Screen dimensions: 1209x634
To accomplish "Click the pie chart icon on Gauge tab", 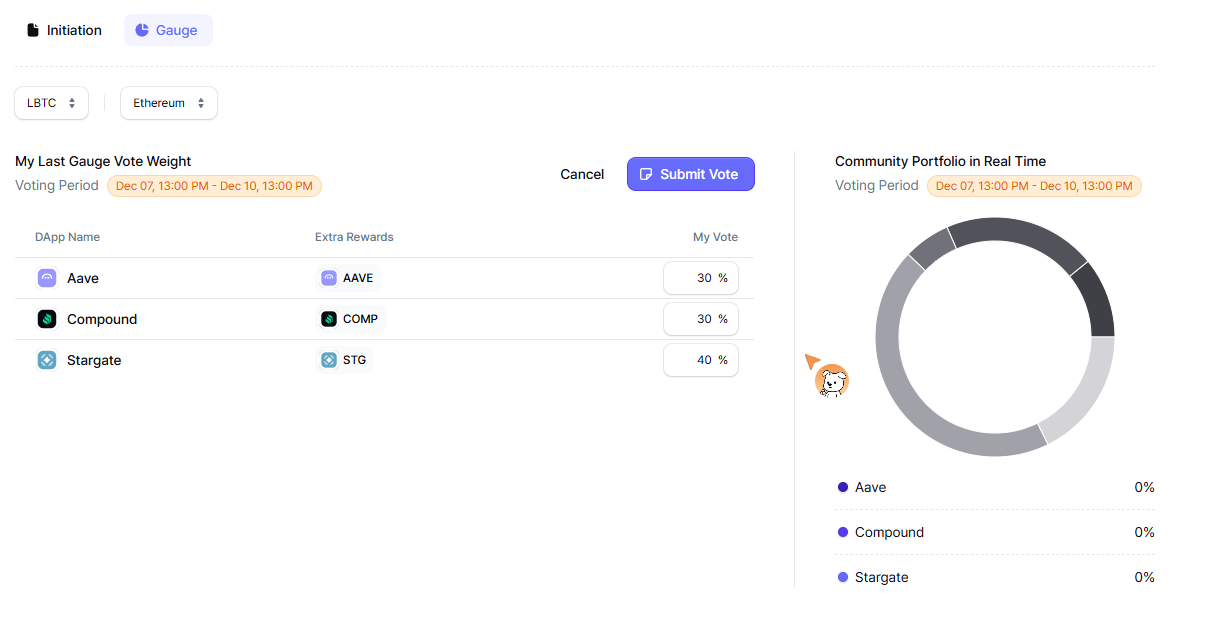I will pos(142,30).
